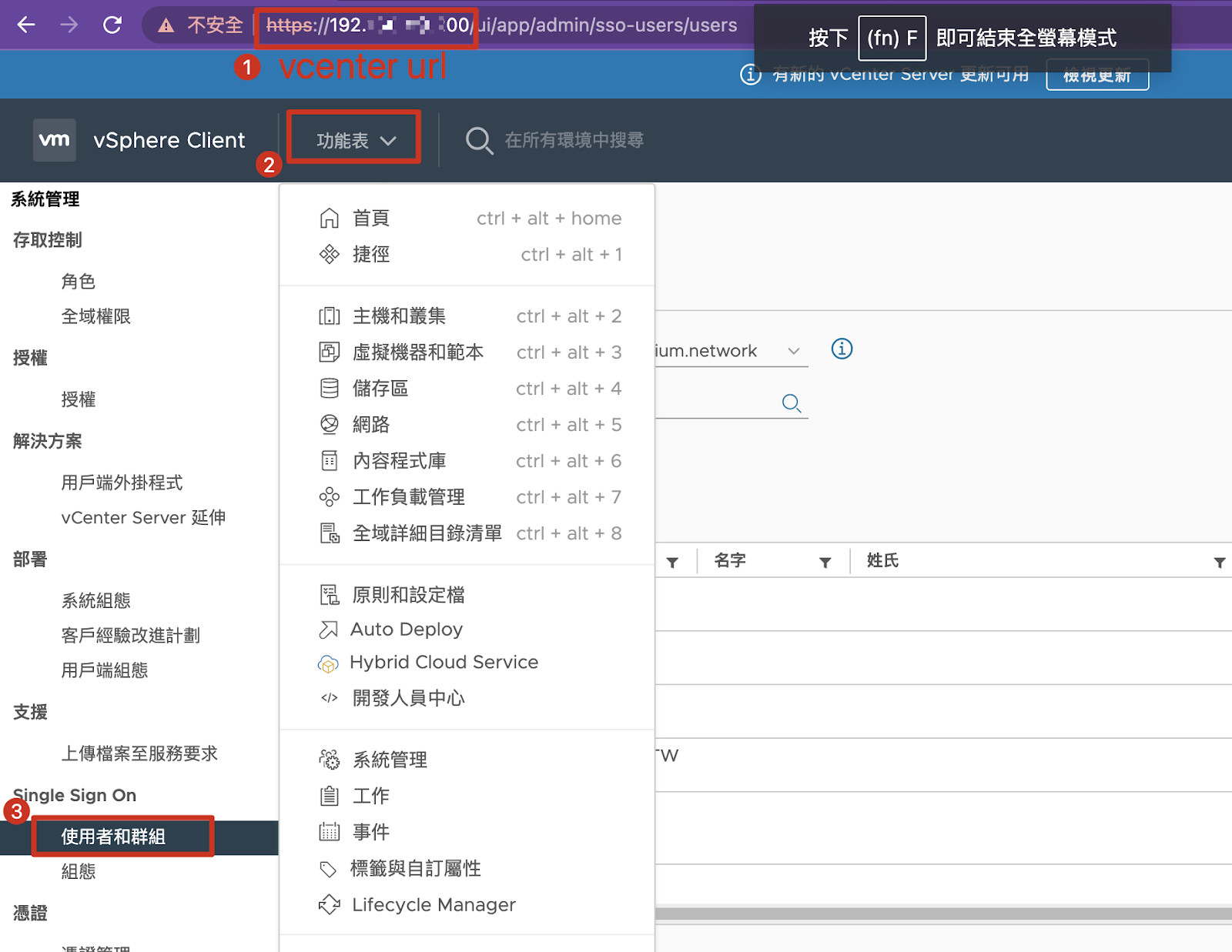Click the vm logo icon

point(54,140)
